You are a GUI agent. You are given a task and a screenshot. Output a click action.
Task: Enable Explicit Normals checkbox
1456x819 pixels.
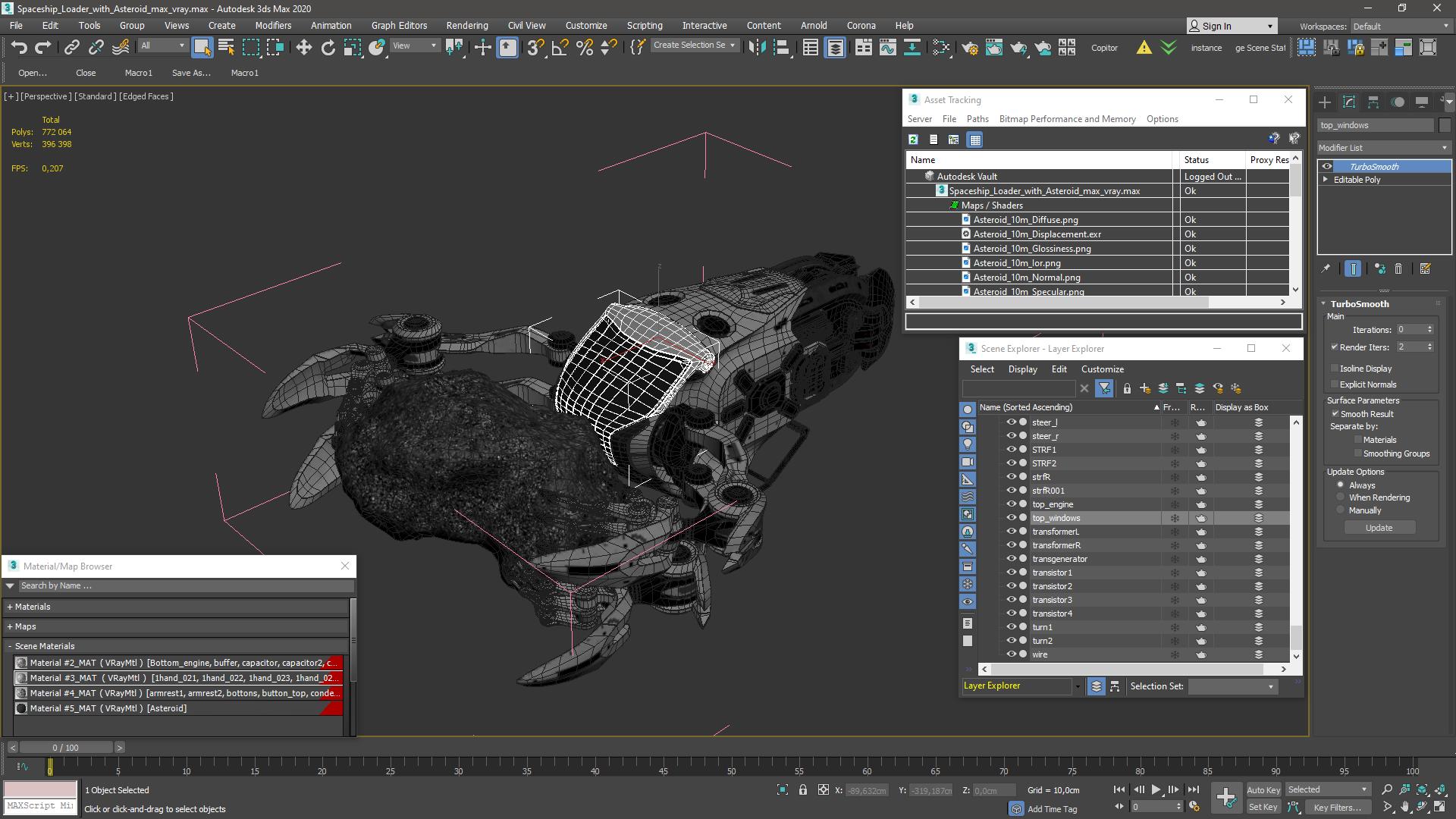pyautogui.click(x=1335, y=384)
